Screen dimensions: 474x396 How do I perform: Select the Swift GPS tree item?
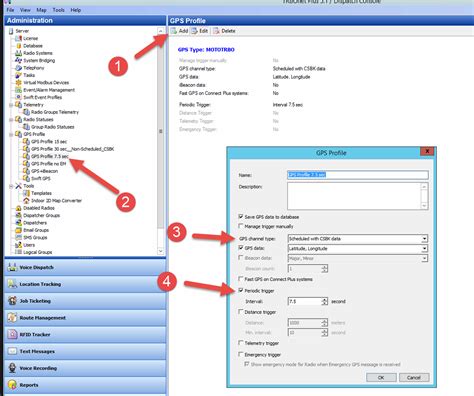pos(41,178)
